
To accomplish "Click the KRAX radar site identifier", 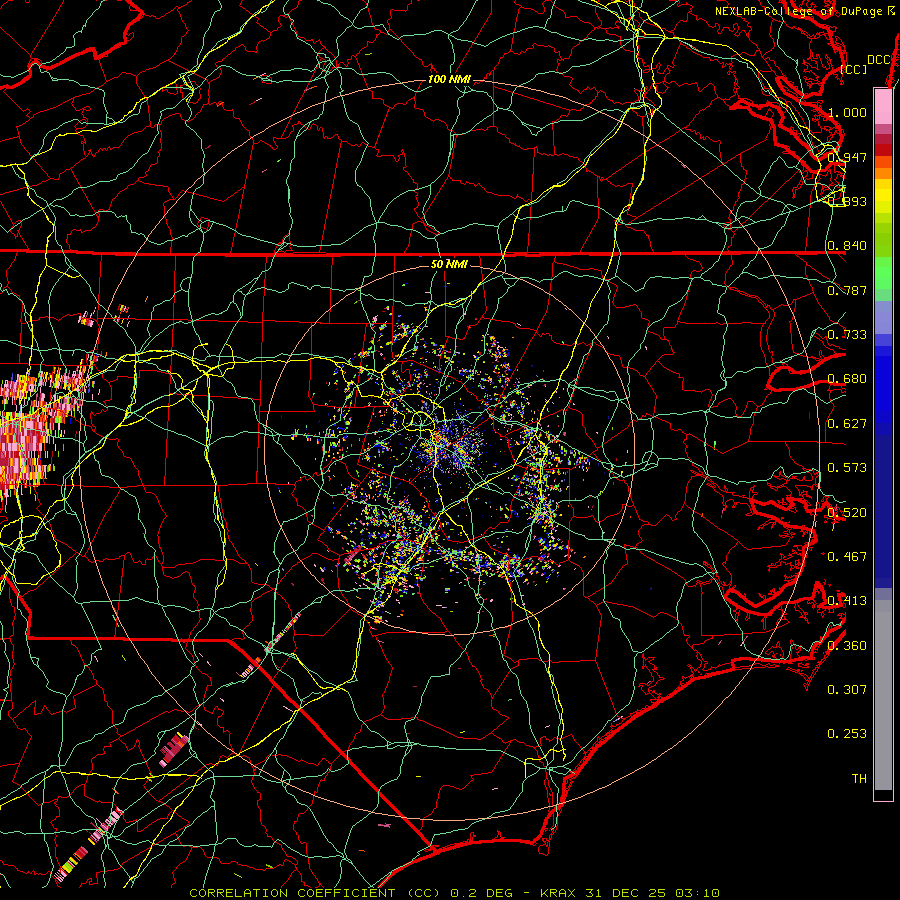I will [559, 893].
